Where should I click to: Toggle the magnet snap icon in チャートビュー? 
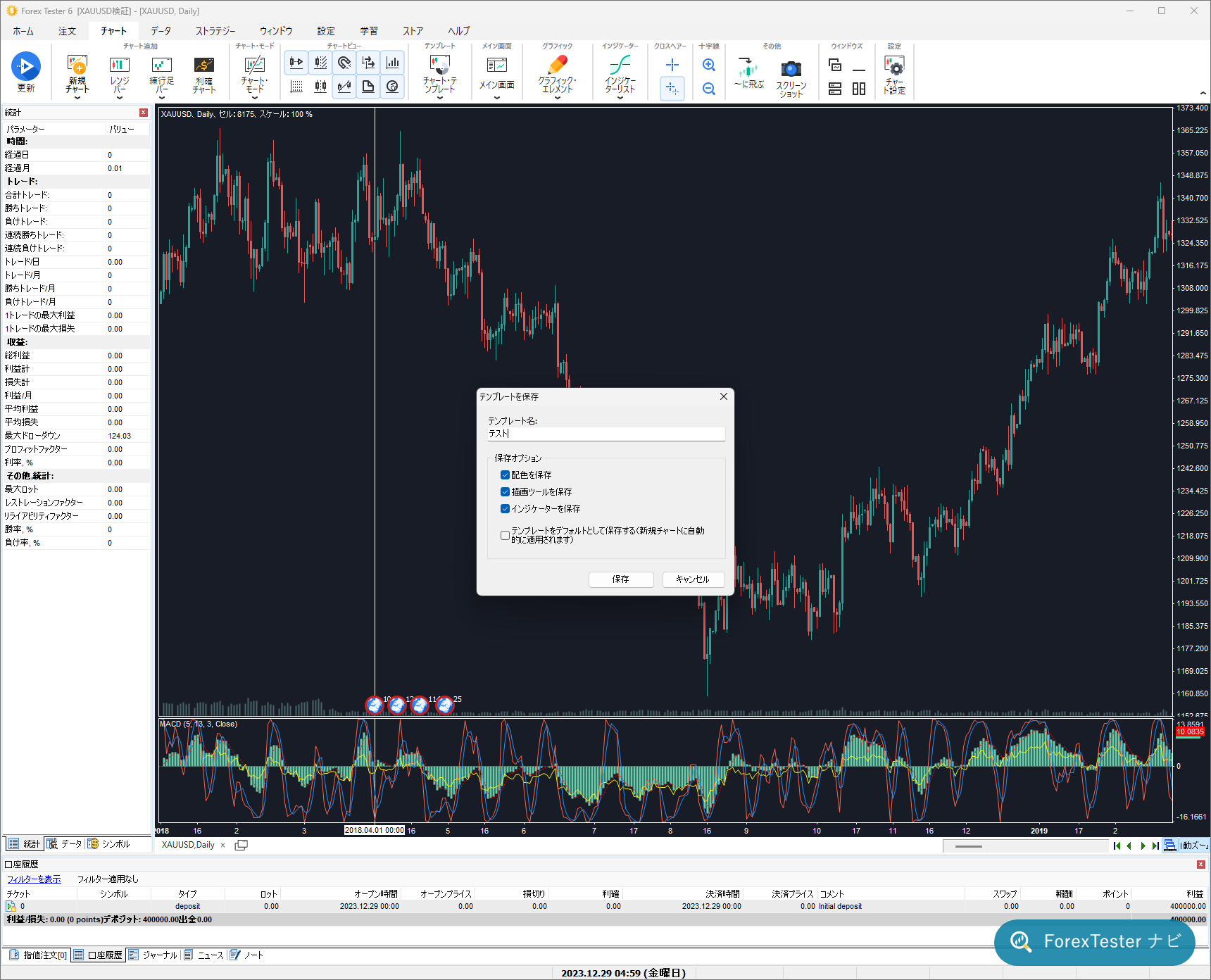[344, 63]
